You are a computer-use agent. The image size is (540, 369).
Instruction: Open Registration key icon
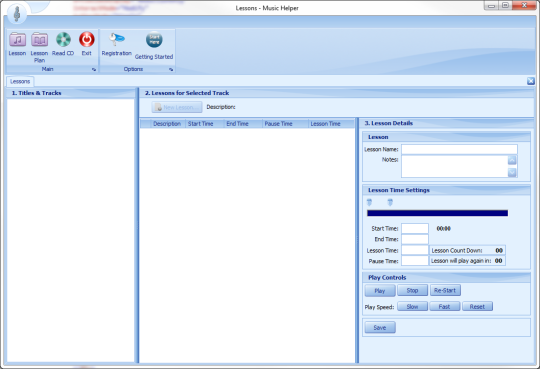[117, 40]
